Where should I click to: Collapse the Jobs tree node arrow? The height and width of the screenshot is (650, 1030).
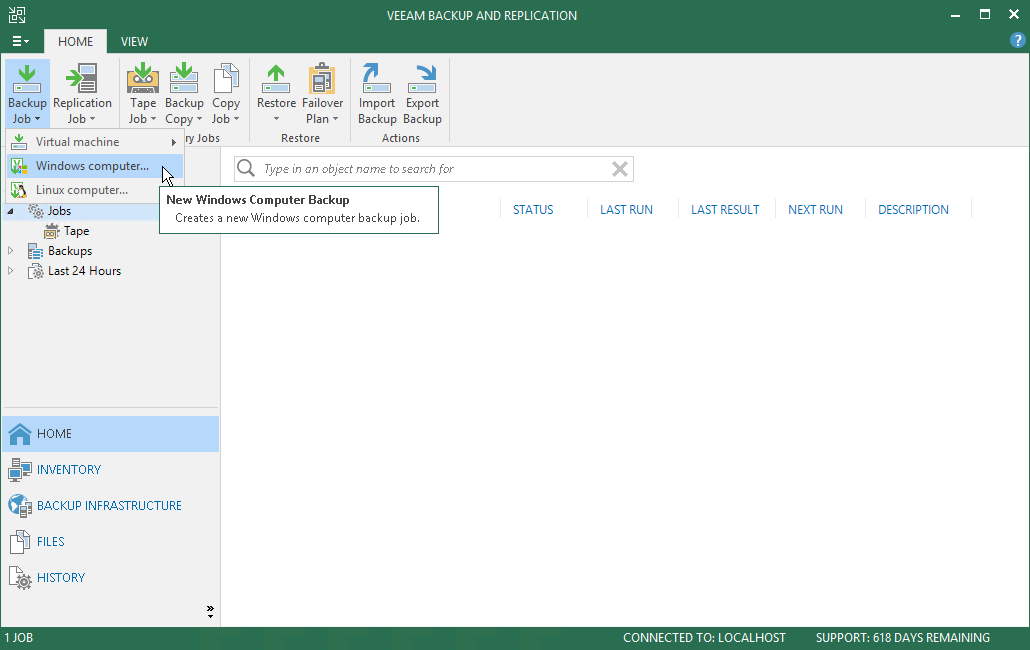(10, 211)
